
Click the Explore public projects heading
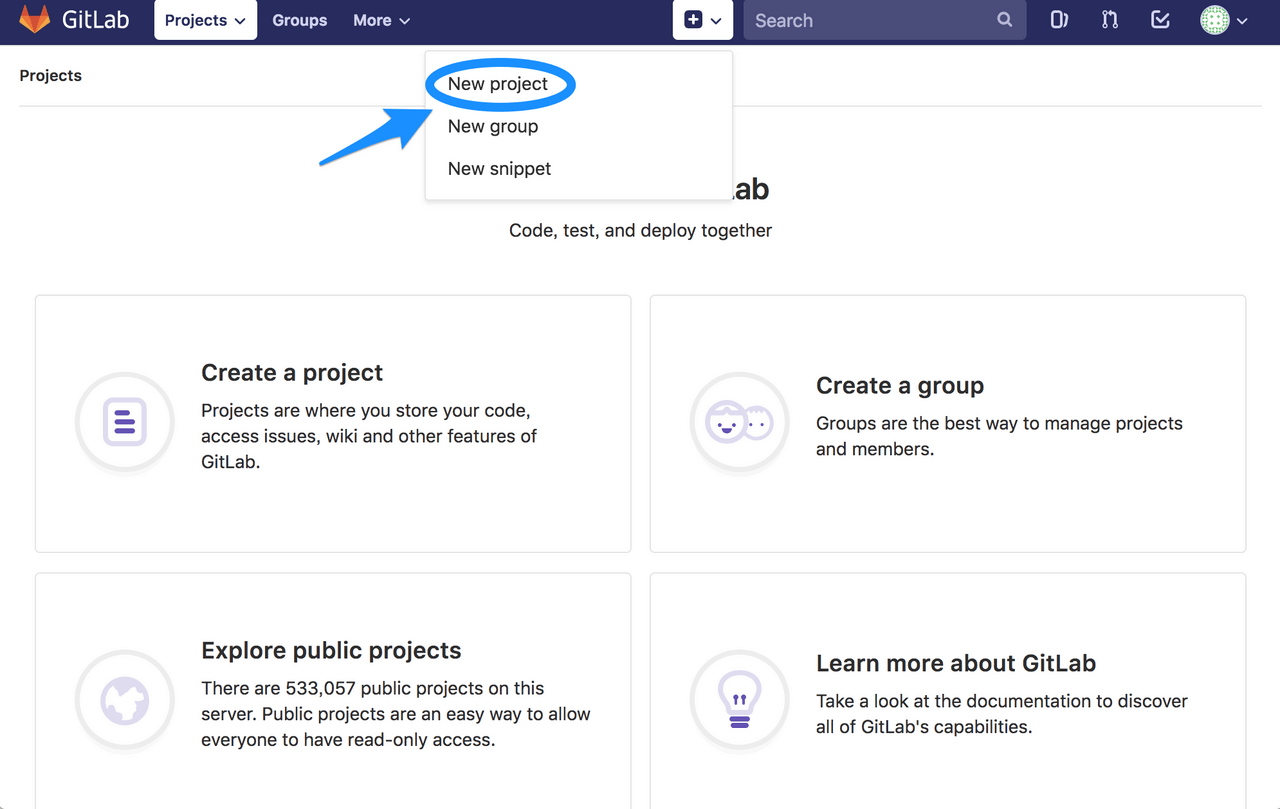tap(331, 651)
